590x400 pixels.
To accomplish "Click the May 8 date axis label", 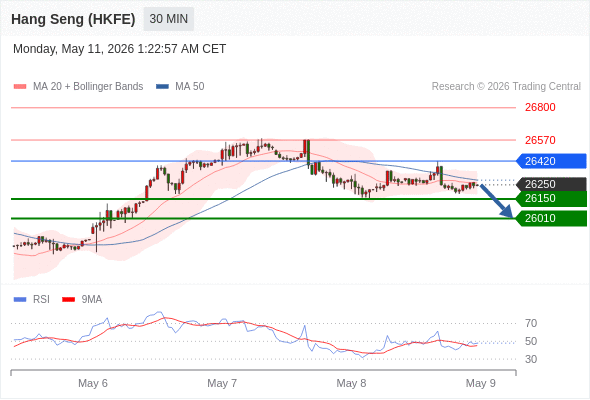I will click(351, 383).
